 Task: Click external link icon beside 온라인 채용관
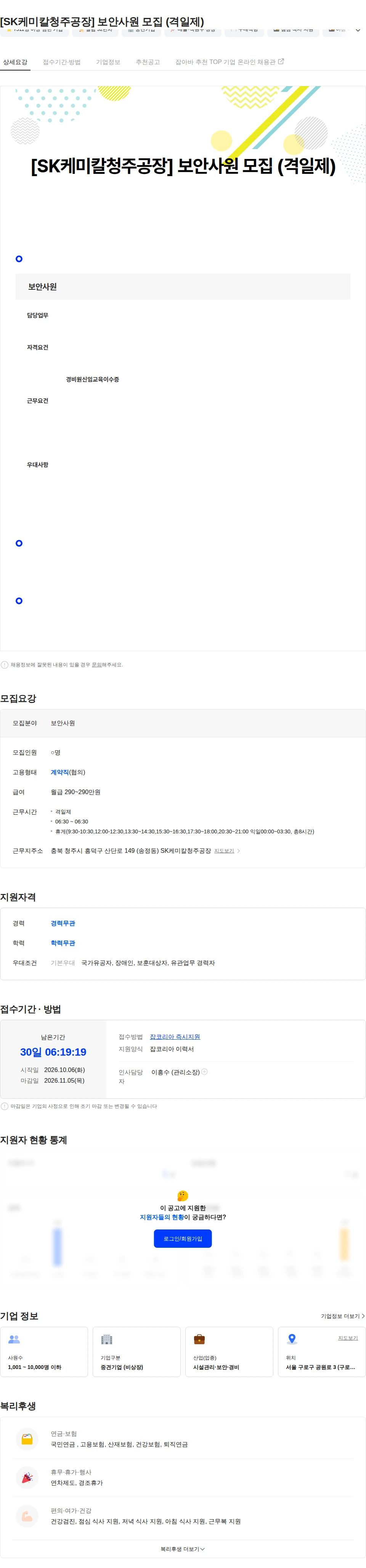pyautogui.click(x=281, y=61)
